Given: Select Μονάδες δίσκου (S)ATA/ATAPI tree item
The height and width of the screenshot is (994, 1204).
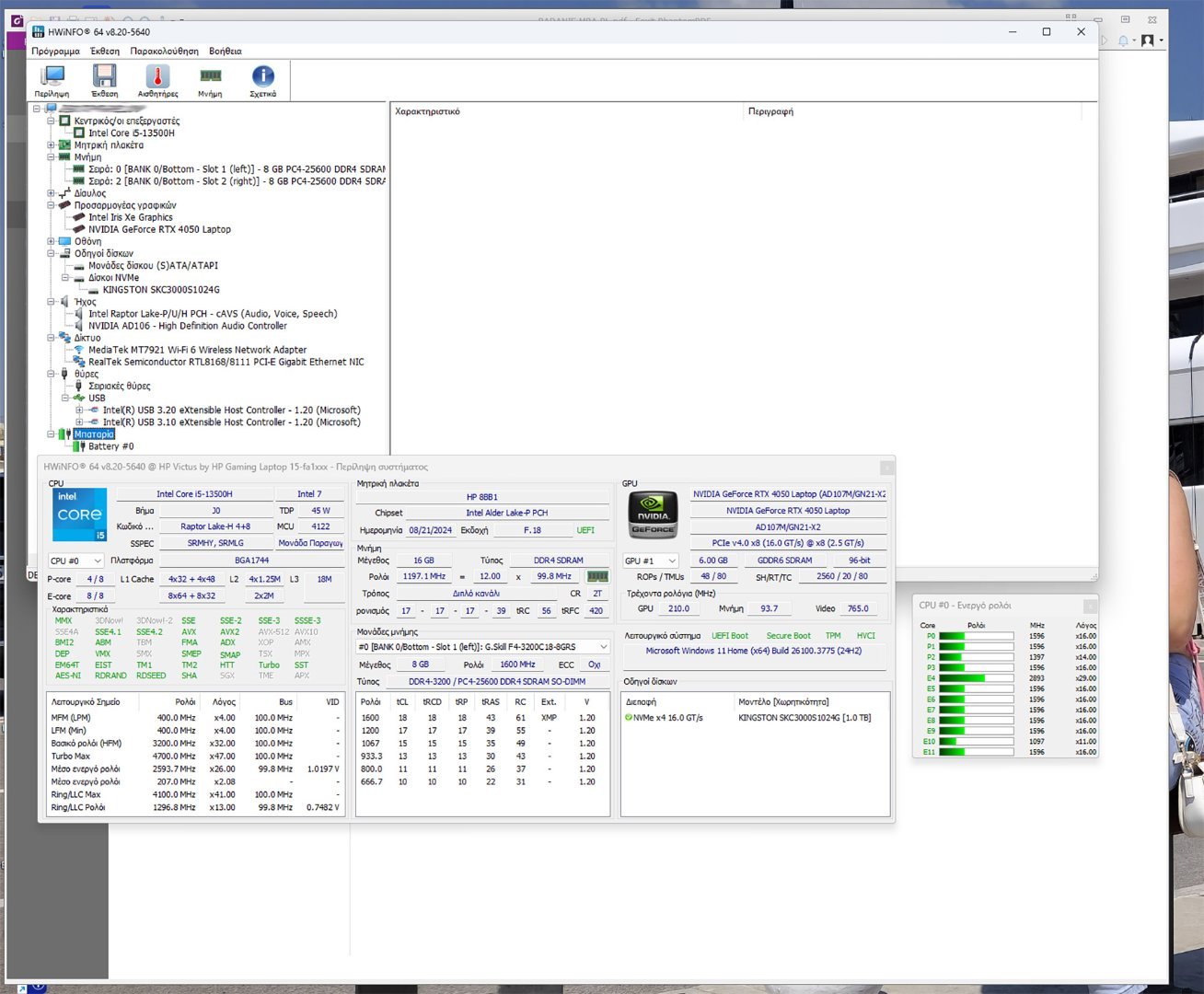Looking at the screenshot, I should tap(154, 265).
